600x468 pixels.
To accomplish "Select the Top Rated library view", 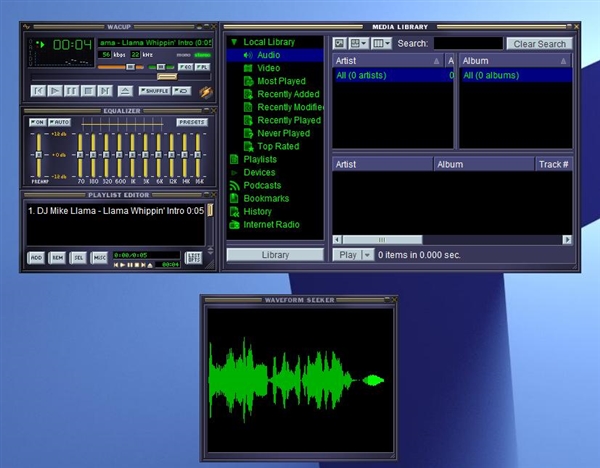I will pyautogui.click(x=278, y=146).
